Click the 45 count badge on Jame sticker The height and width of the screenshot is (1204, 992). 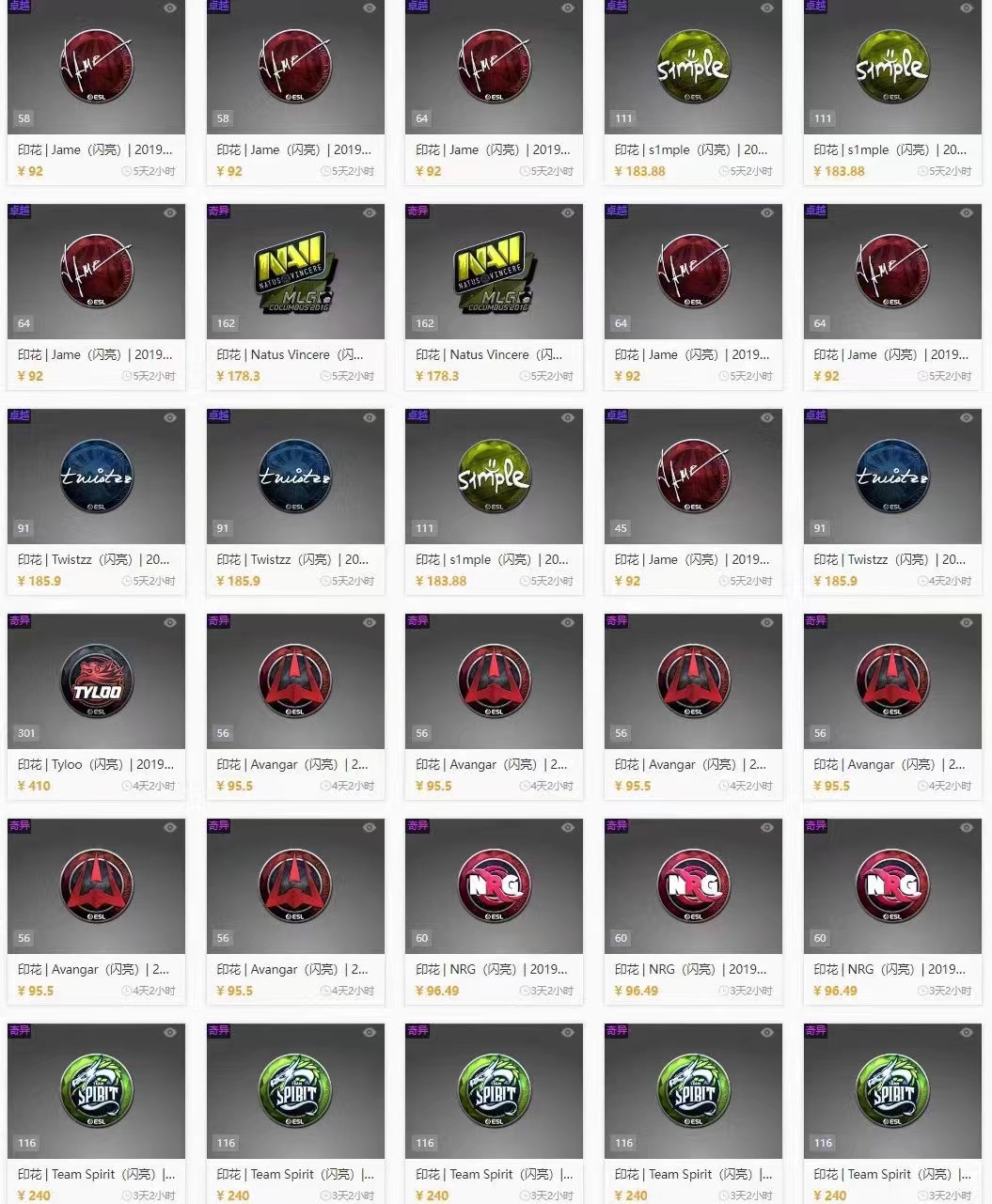point(621,528)
